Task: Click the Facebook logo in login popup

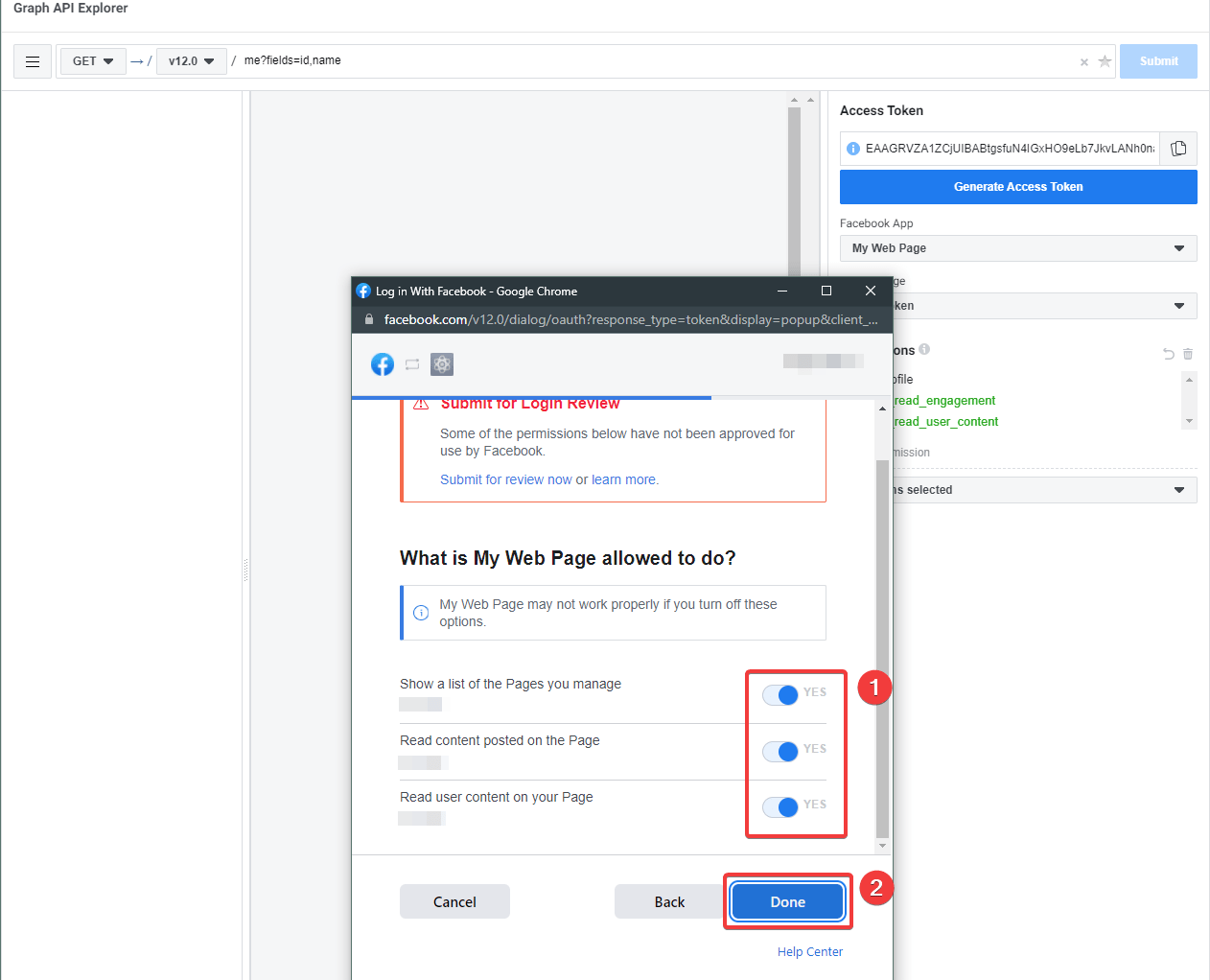Action: [x=383, y=364]
